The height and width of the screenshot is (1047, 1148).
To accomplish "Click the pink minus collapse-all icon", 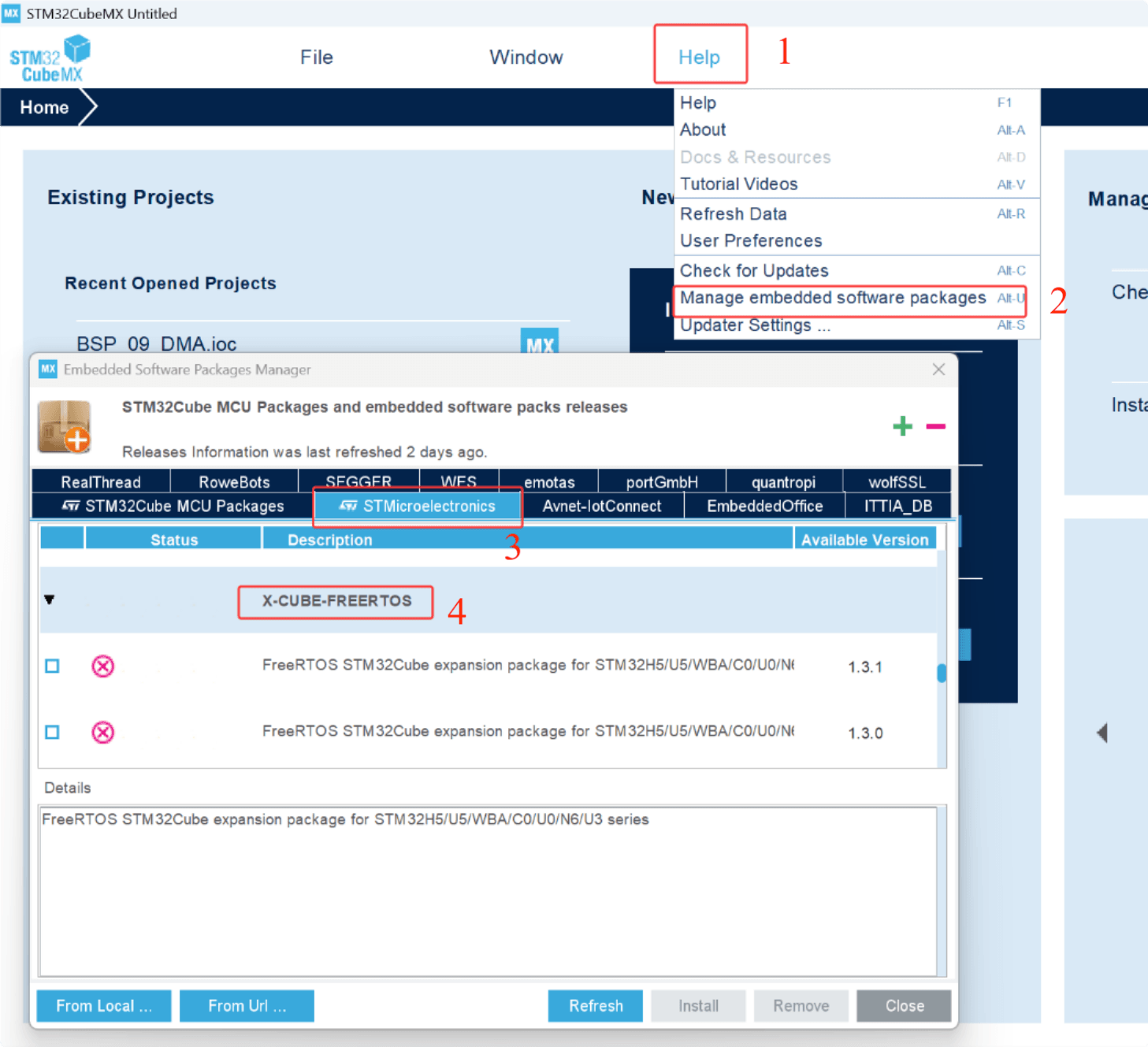I will coord(936,426).
